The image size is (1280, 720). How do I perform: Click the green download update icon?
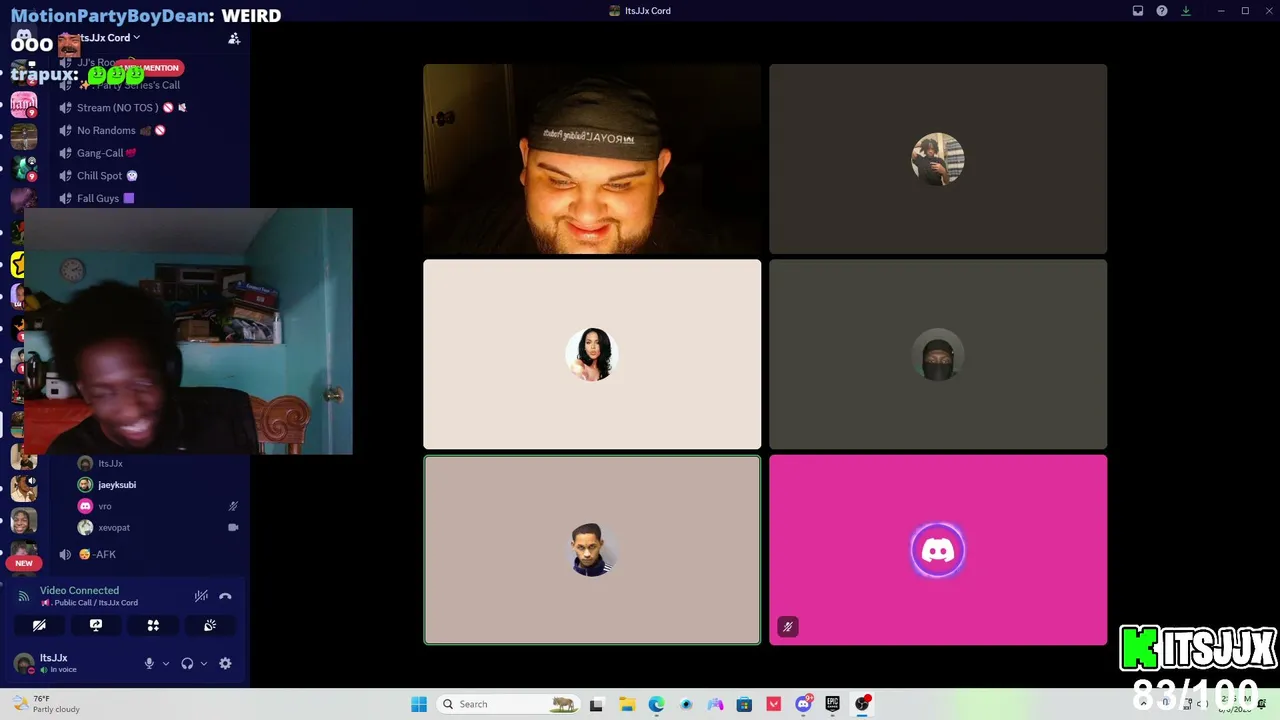pyautogui.click(x=1186, y=11)
